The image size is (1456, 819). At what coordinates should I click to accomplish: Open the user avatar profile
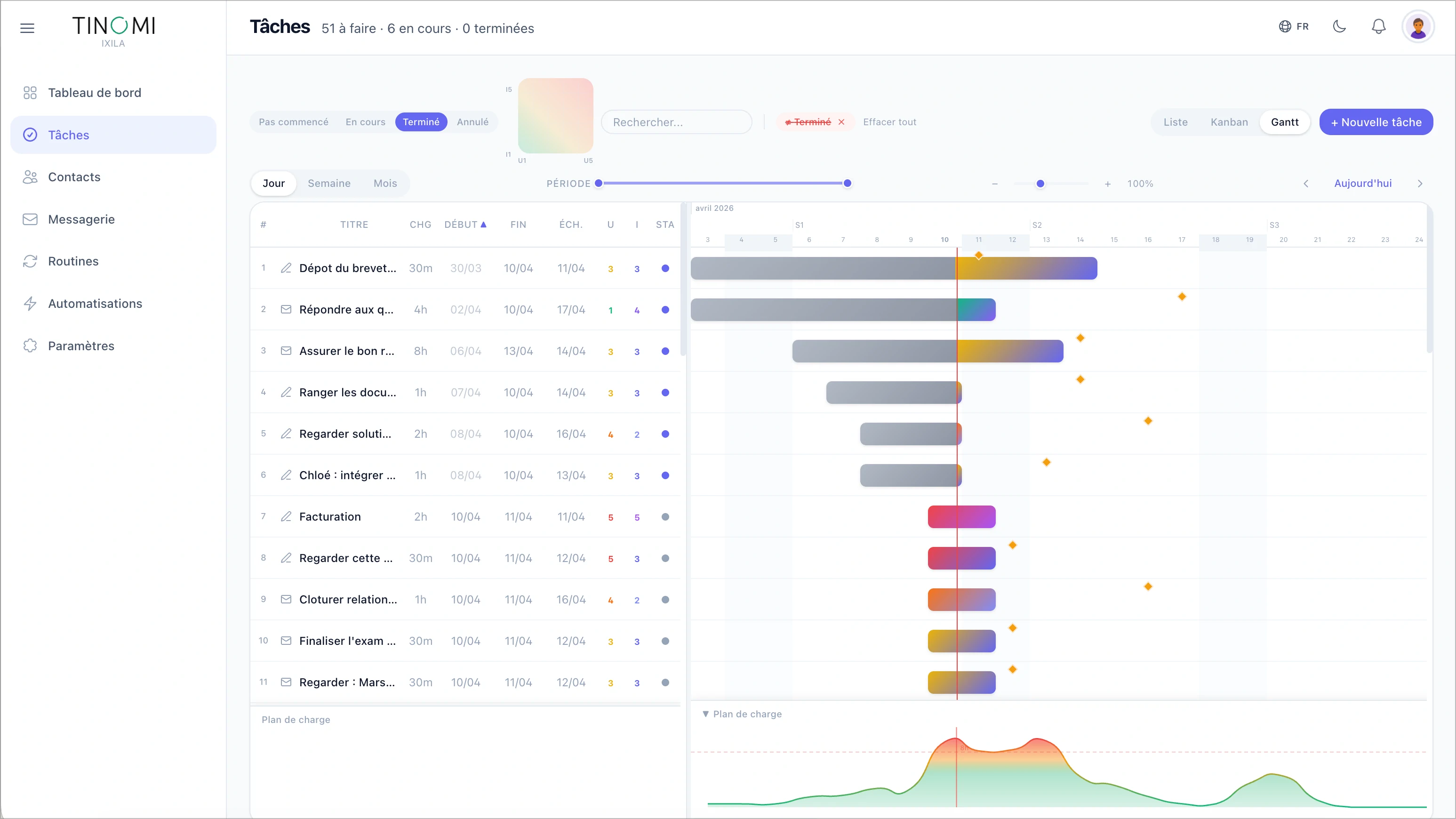[1417, 26]
